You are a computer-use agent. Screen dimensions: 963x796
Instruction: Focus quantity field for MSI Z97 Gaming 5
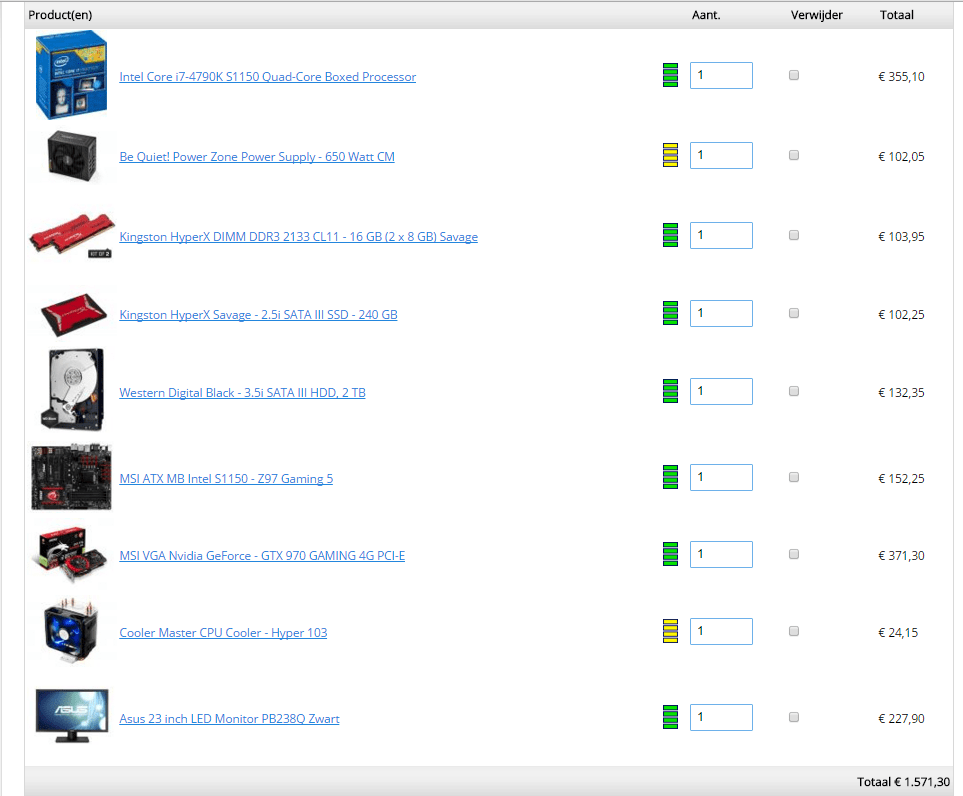click(721, 477)
